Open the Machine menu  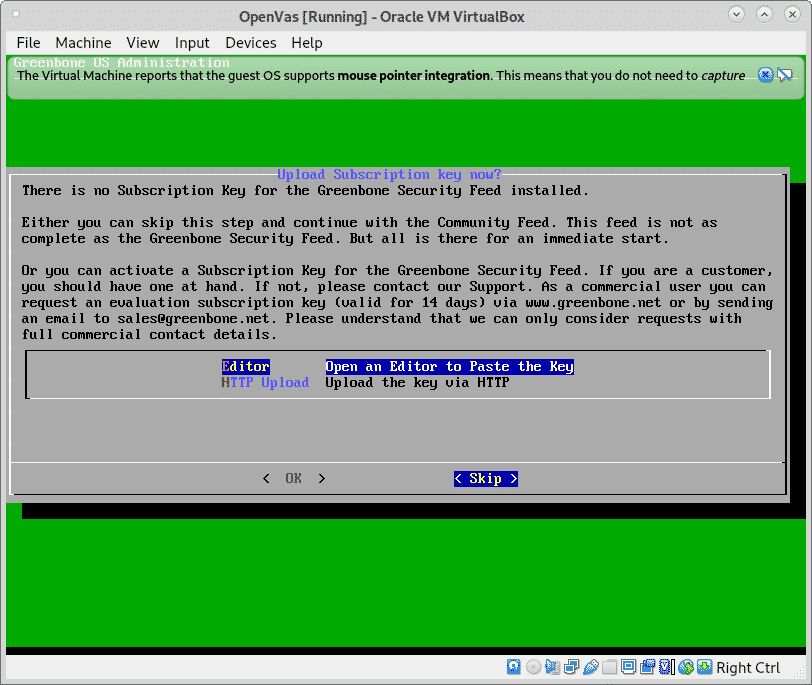[x=83, y=42]
